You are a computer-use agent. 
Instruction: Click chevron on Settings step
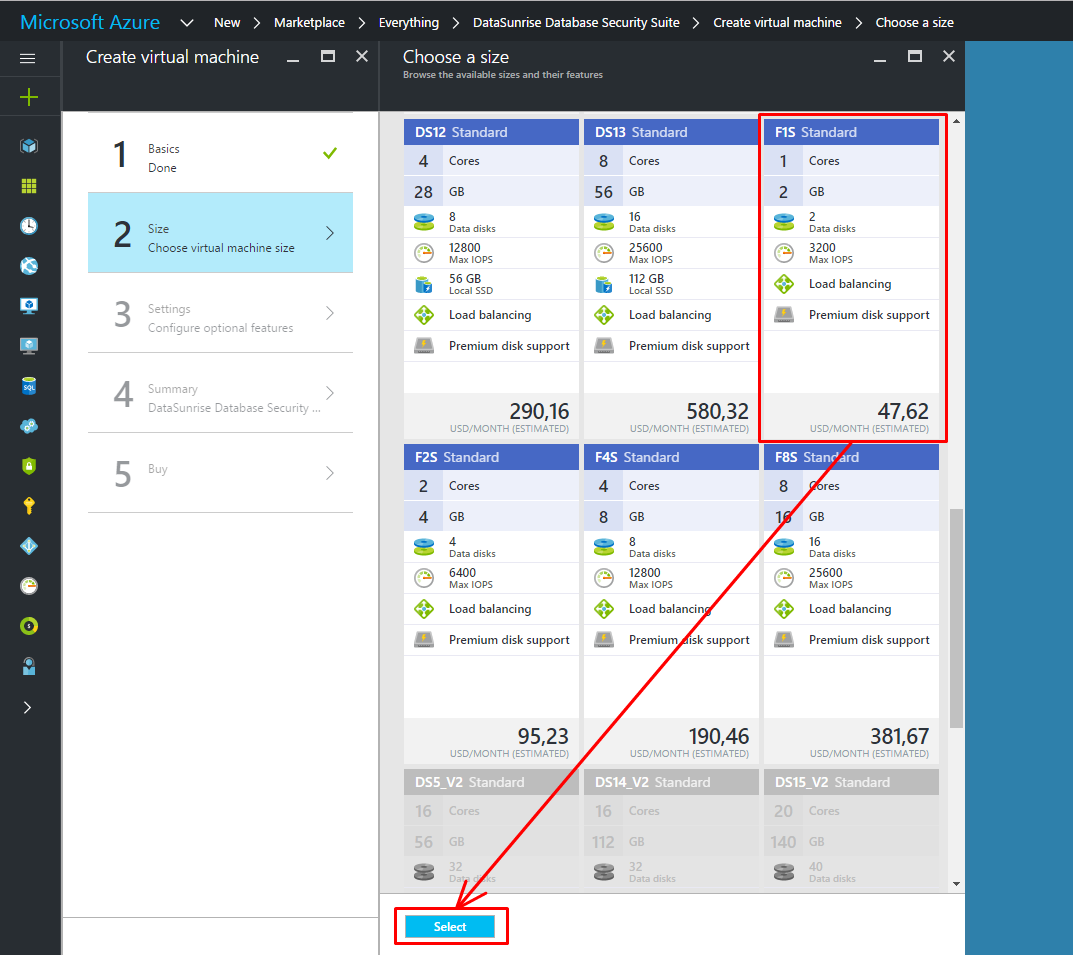[x=330, y=313]
